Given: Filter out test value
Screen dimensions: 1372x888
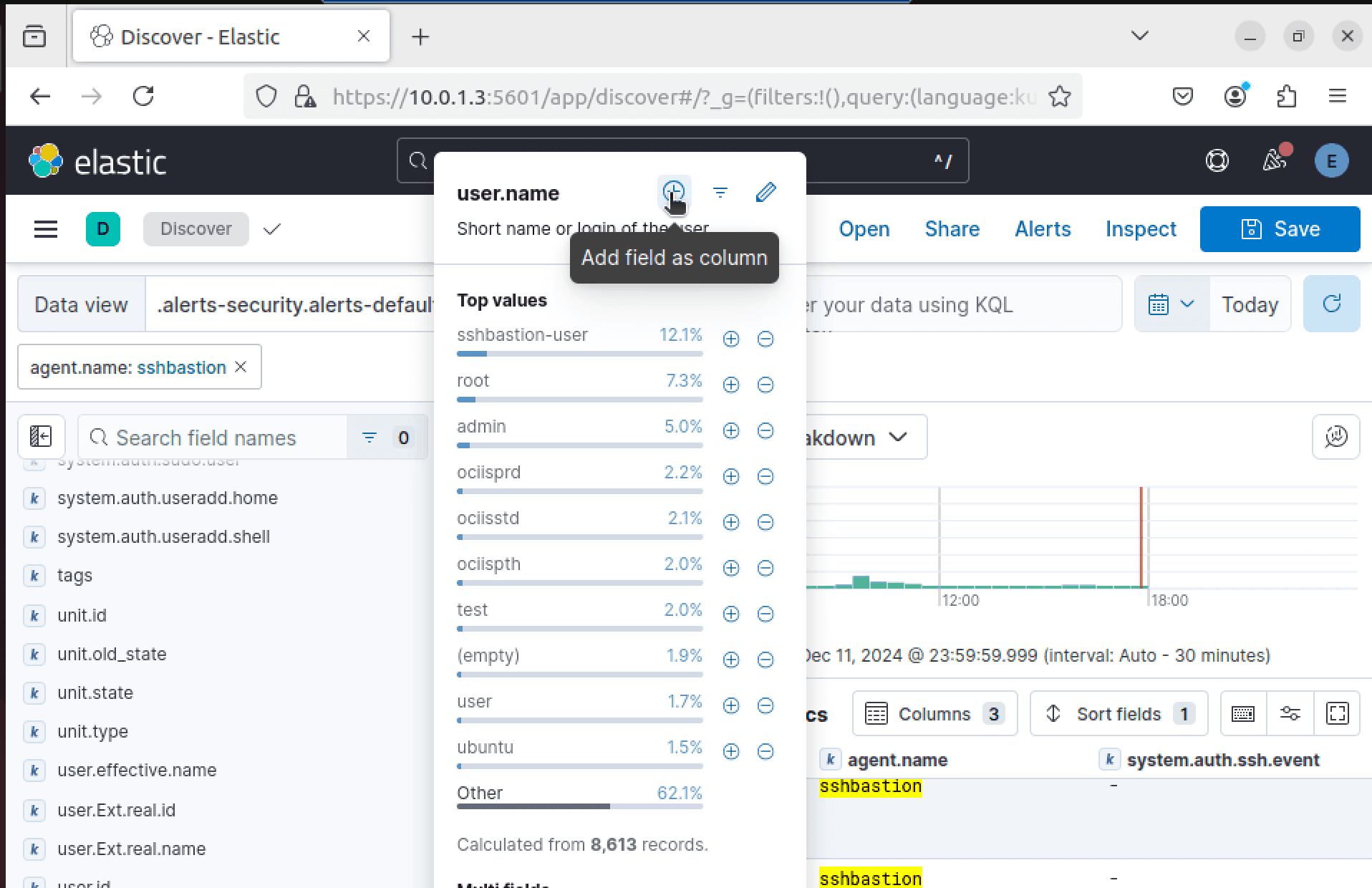Looking at the screenshot, I should pos(765,614).
